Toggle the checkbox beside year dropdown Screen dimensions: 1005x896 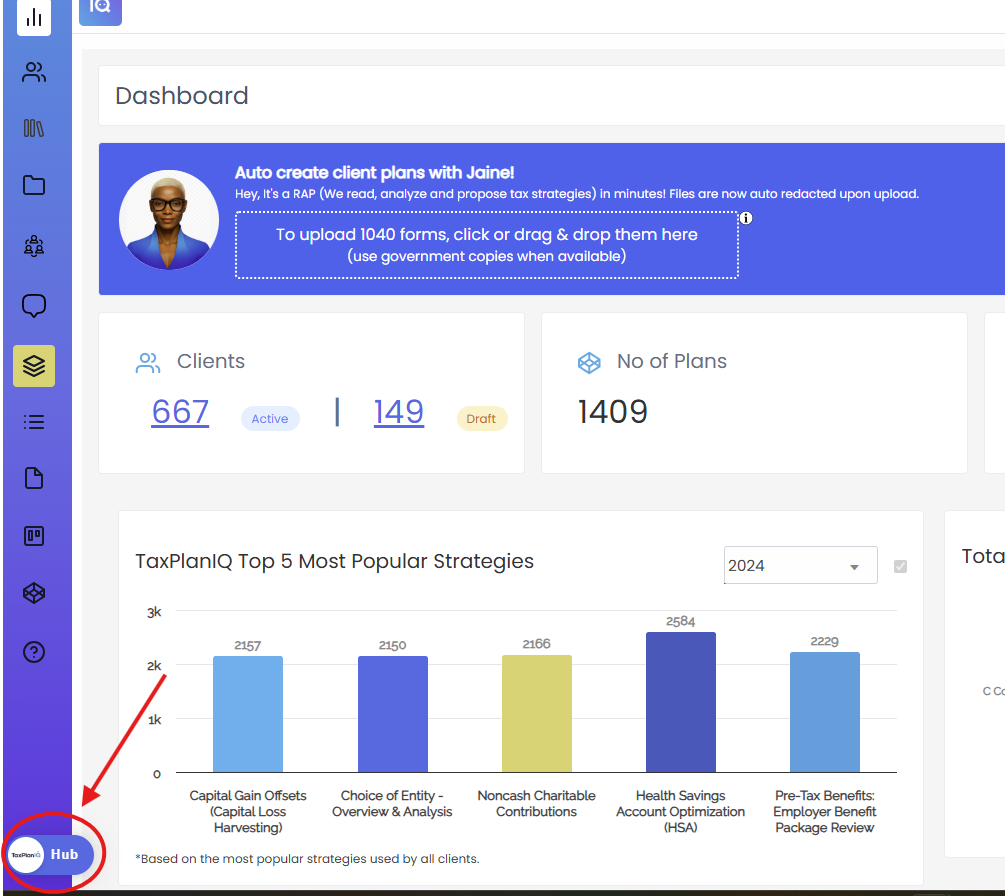(x=901, y=566)
